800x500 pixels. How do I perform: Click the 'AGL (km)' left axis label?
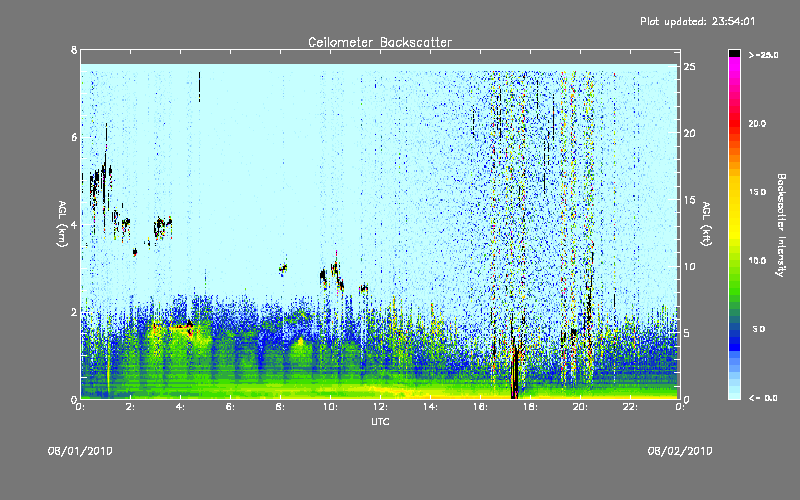point(62,224)
